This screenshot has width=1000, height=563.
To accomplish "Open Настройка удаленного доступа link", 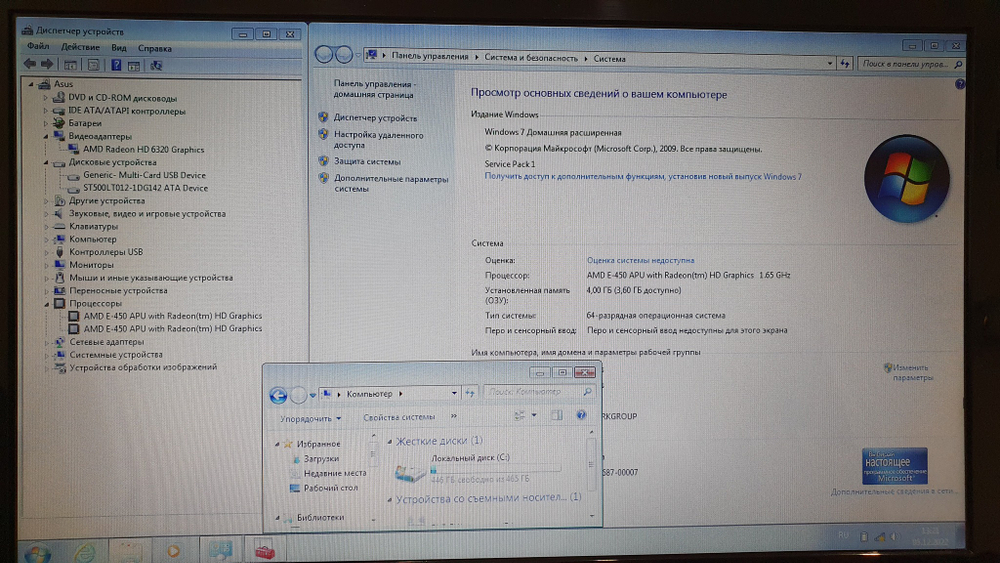I will 378,140.
